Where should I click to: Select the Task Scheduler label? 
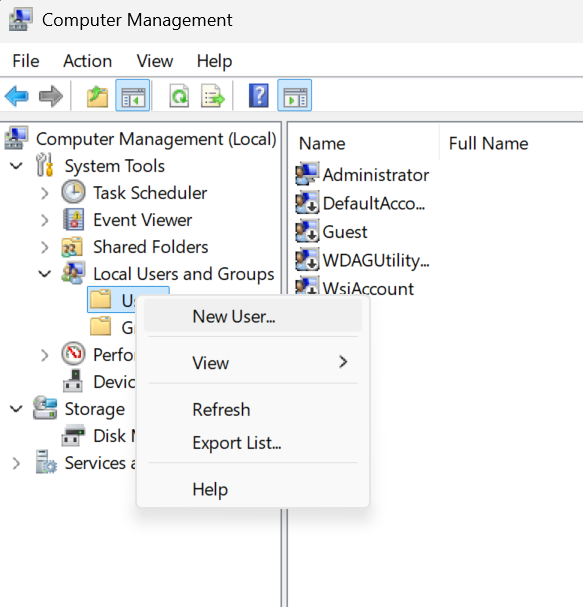pyautogui.click(x=150, y=193)
